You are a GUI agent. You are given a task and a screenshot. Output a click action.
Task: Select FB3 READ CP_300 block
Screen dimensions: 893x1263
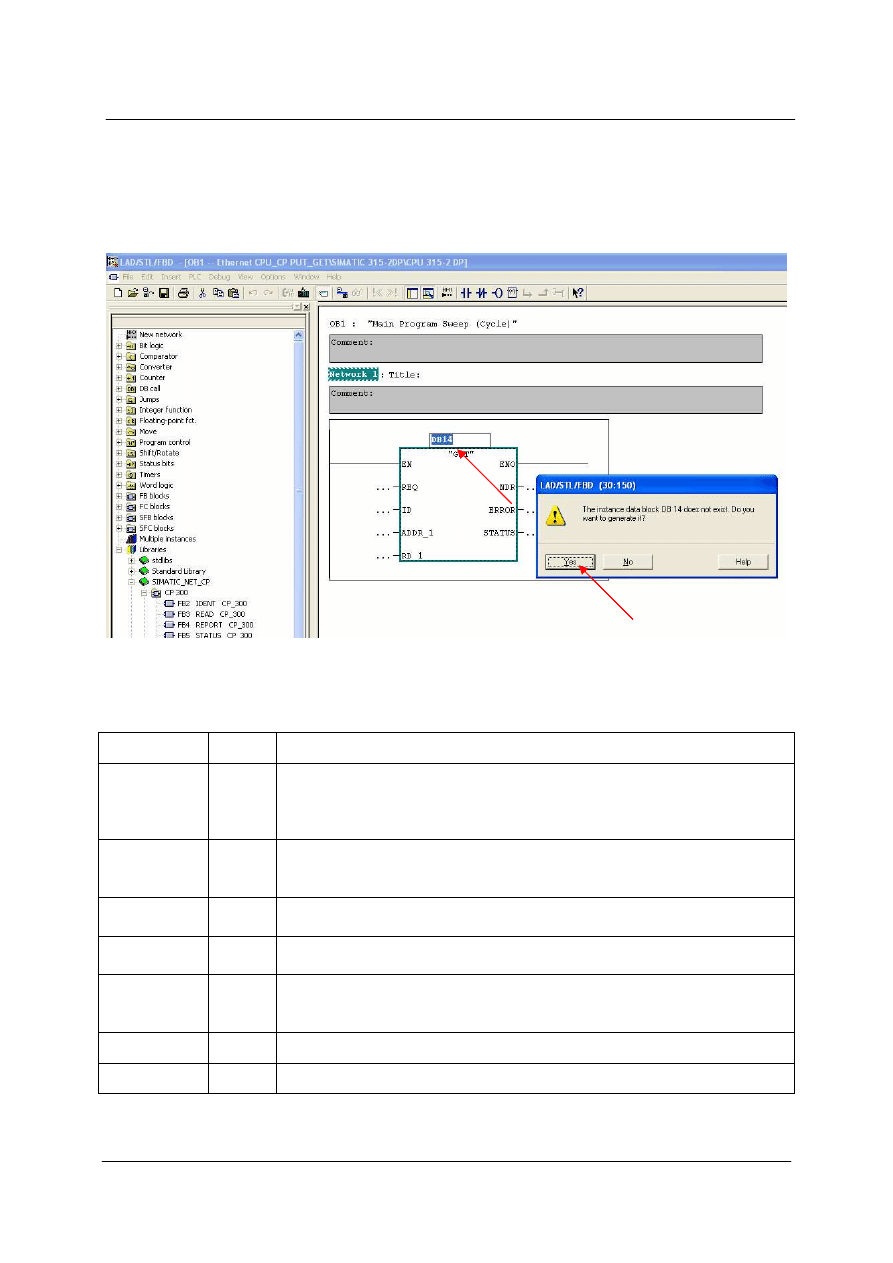[206, 614]
